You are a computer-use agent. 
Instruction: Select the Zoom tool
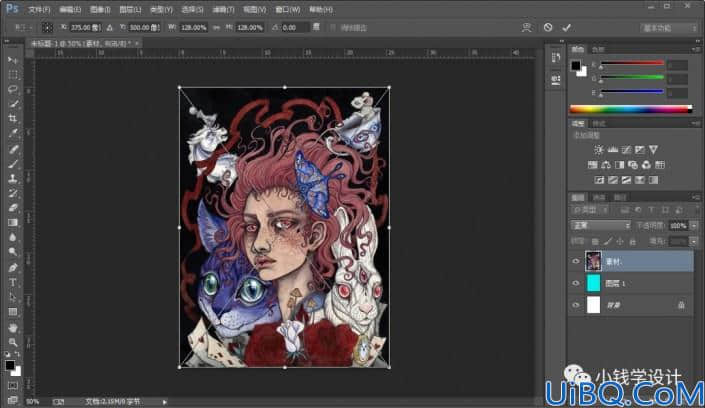point(13,342)
